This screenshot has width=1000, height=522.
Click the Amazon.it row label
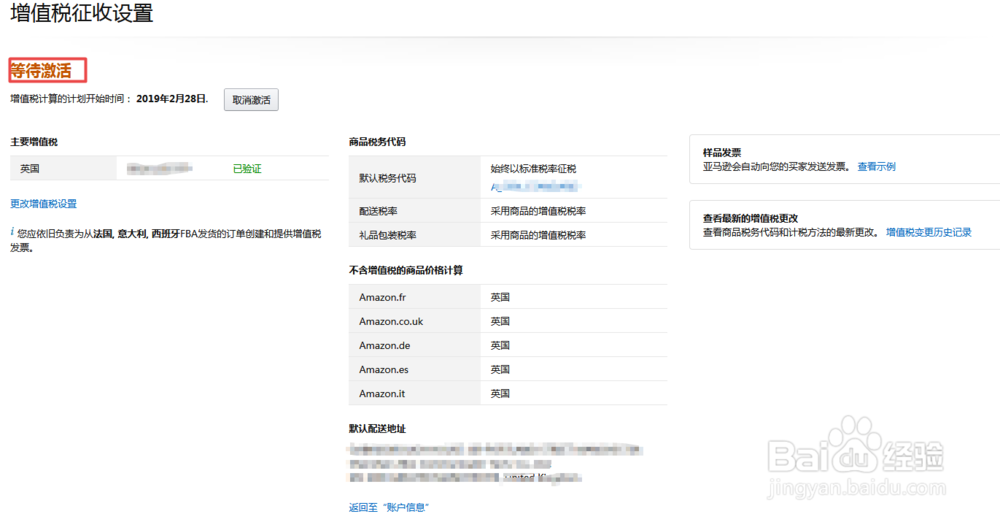(x=382, y=394)
